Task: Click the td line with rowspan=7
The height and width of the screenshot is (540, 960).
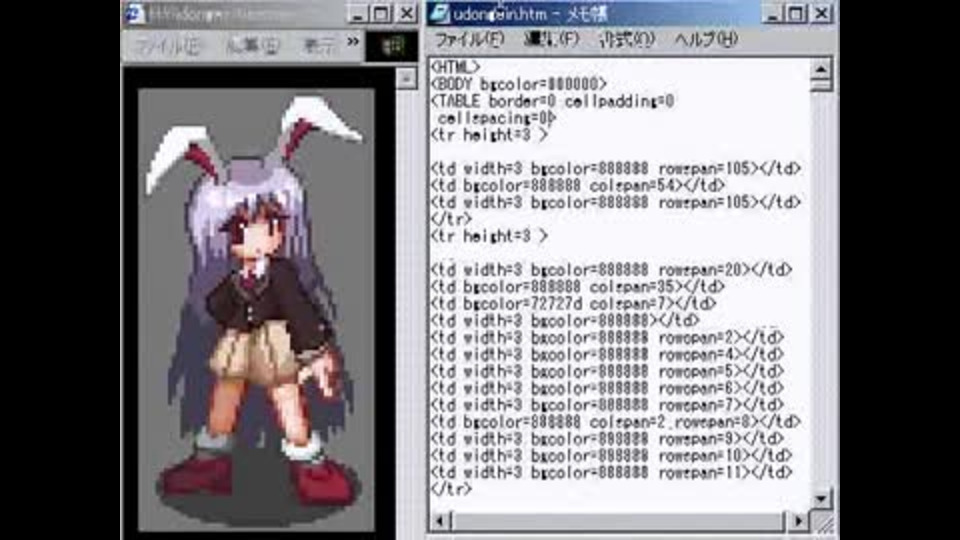Action: point(607,405)
